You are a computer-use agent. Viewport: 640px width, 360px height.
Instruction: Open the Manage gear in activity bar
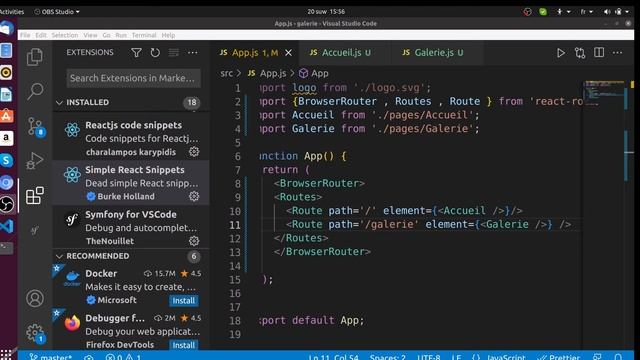(x=36, y=333)
